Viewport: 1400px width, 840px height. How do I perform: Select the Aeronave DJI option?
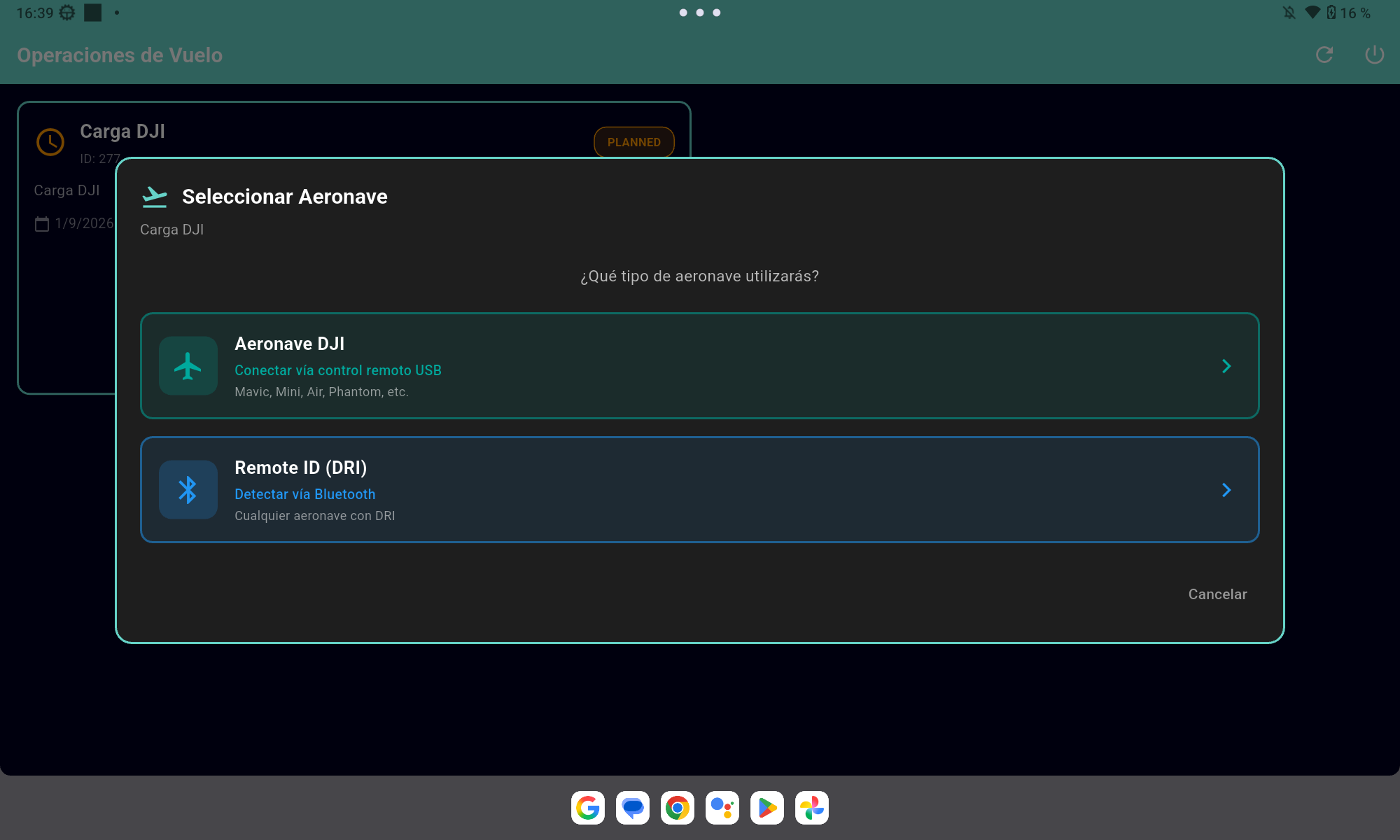coord(699,365)
